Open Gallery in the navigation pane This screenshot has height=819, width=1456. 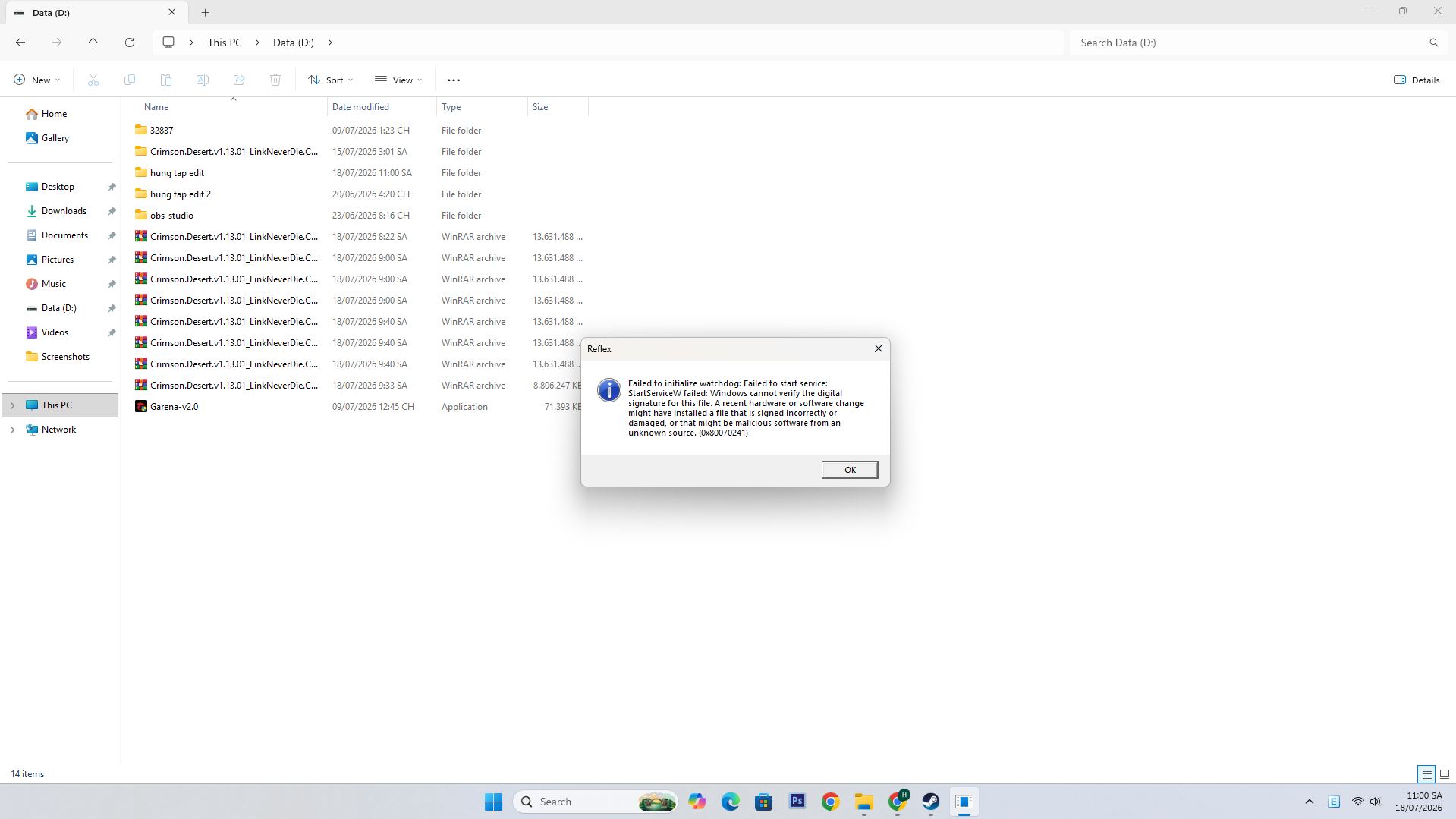tap(55, 138)
